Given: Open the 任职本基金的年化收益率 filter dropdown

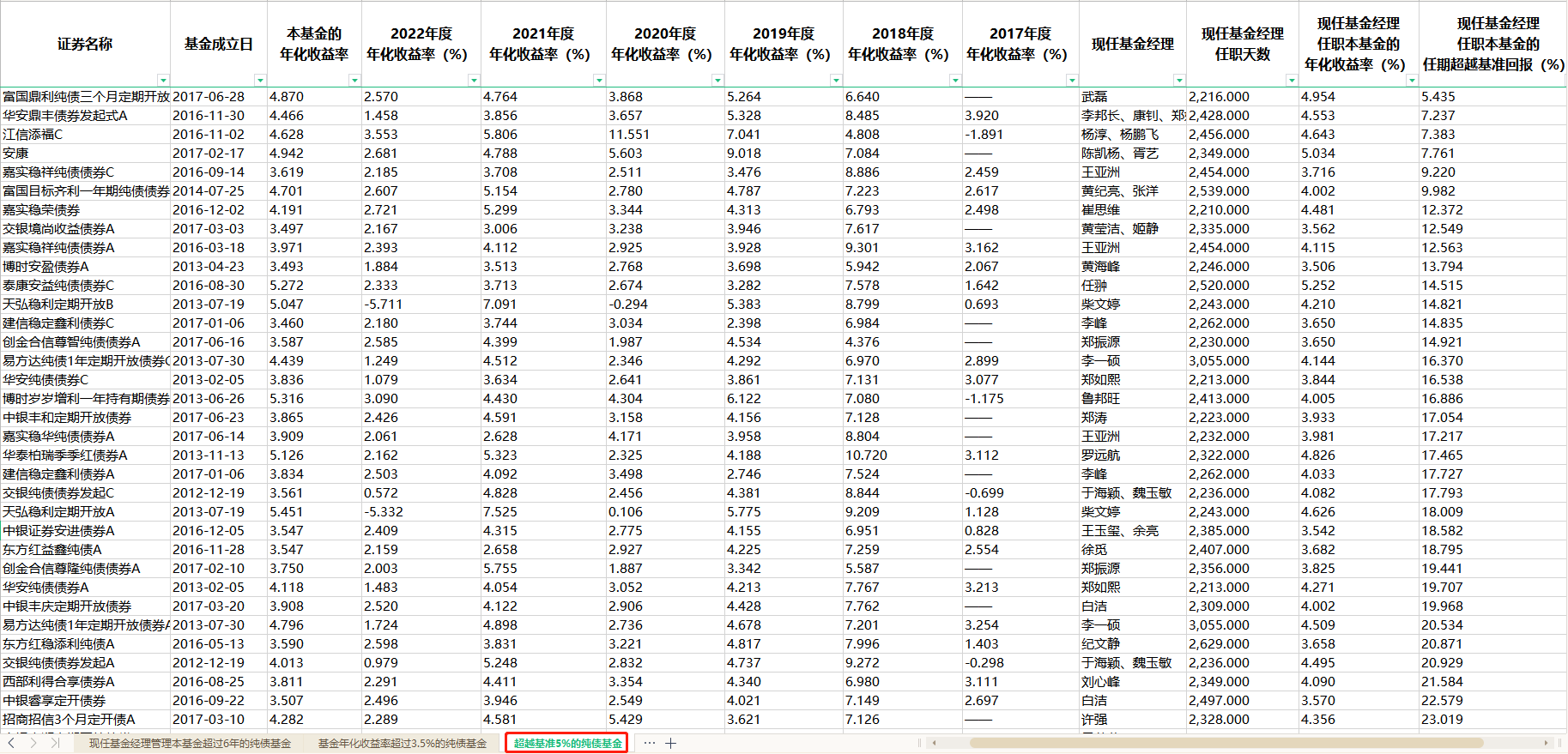Looking at the screenshot, I should click(x=1411, y=80).
